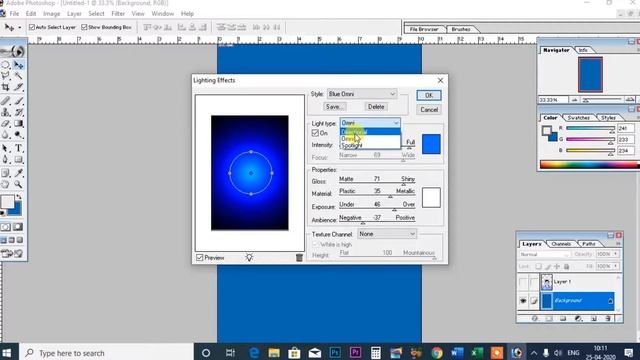Open File Explorer from the taskbar
The height and width of the screenshot is (360, 640).
pyautogui.click(x=274, y=352)
